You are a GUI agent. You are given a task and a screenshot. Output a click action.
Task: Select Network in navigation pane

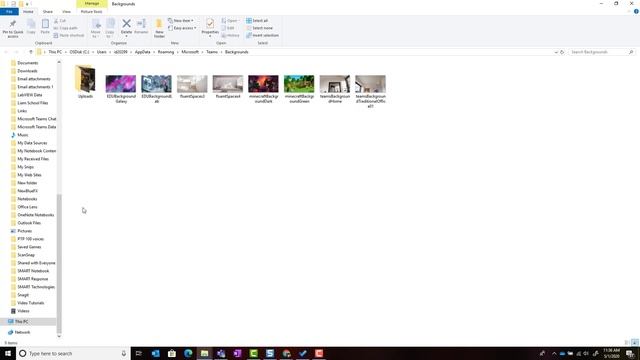[22, 332]
